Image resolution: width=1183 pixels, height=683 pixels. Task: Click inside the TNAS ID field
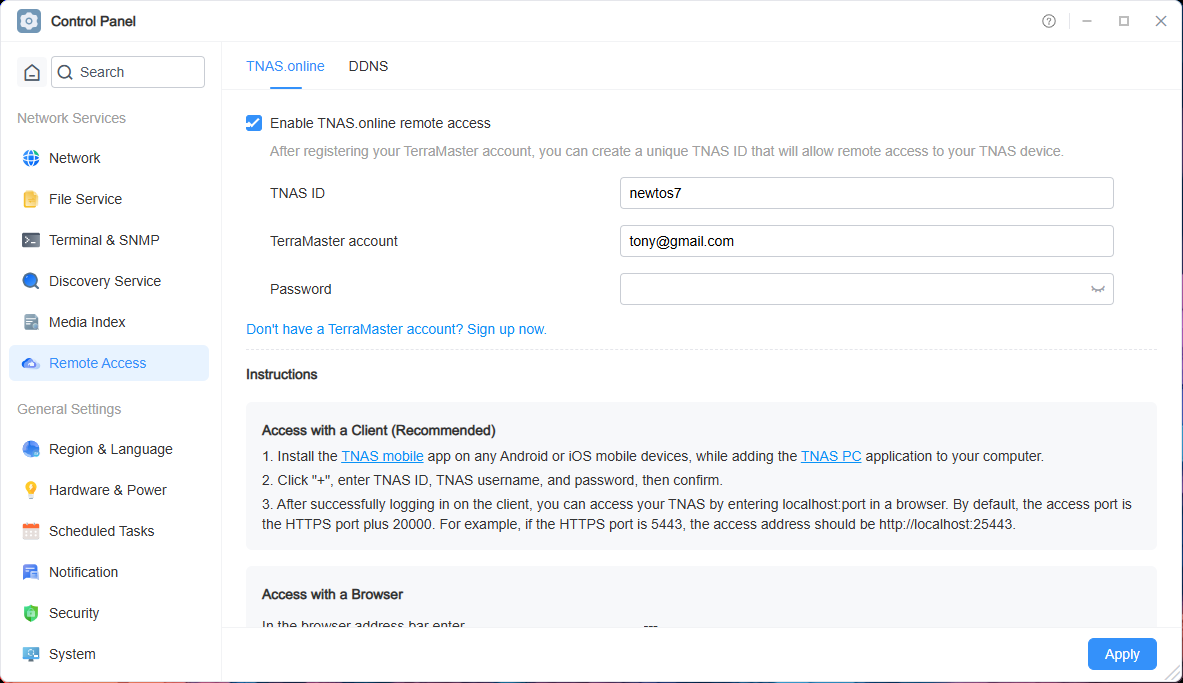pyautogui.click(x=866, y=192)
